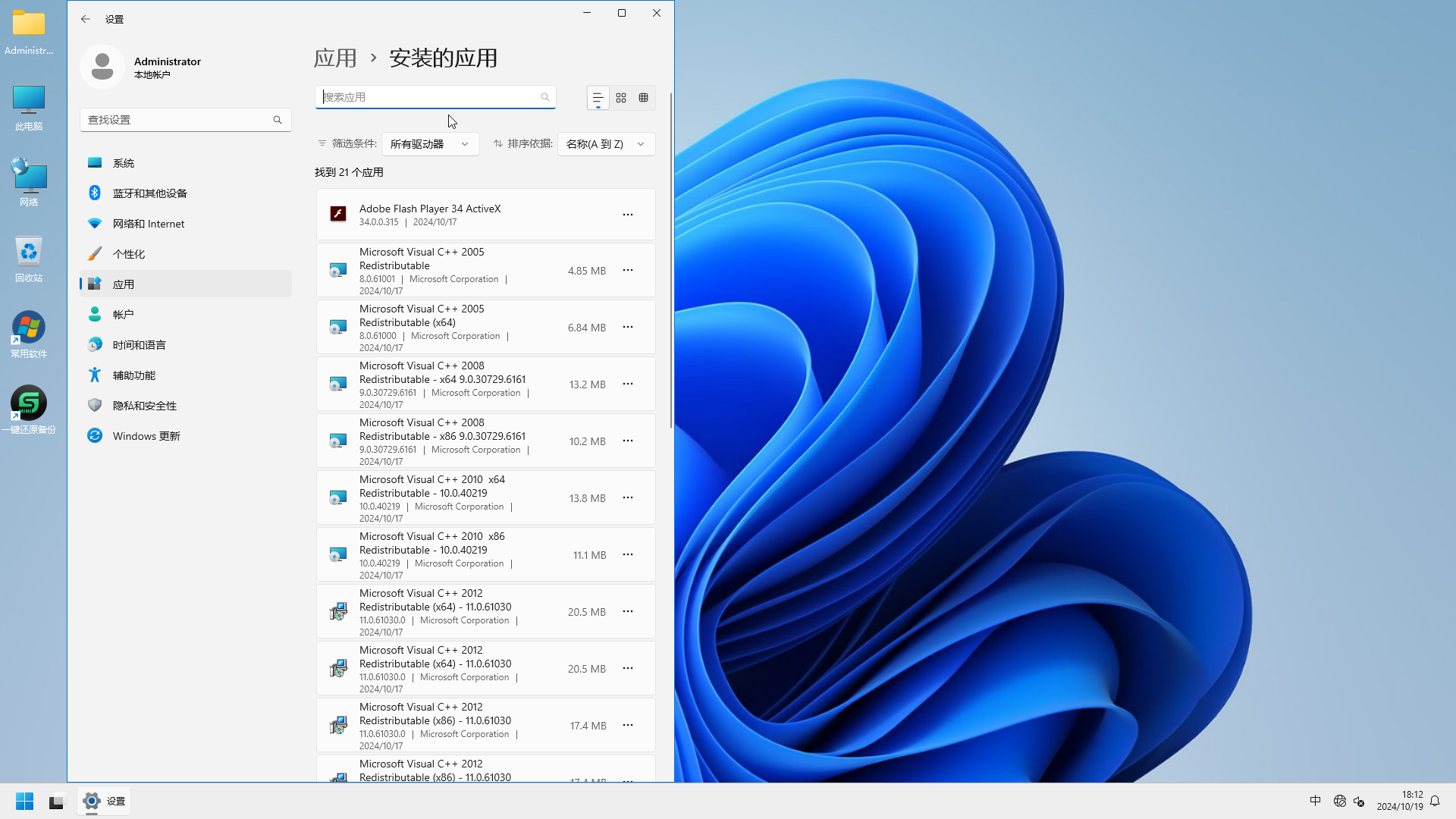Image resolution: width=1456 pixels, height=819 pixels.
Task: Open more options for Visual C++ 2010 x64
Action: click(x=628, y=497)
